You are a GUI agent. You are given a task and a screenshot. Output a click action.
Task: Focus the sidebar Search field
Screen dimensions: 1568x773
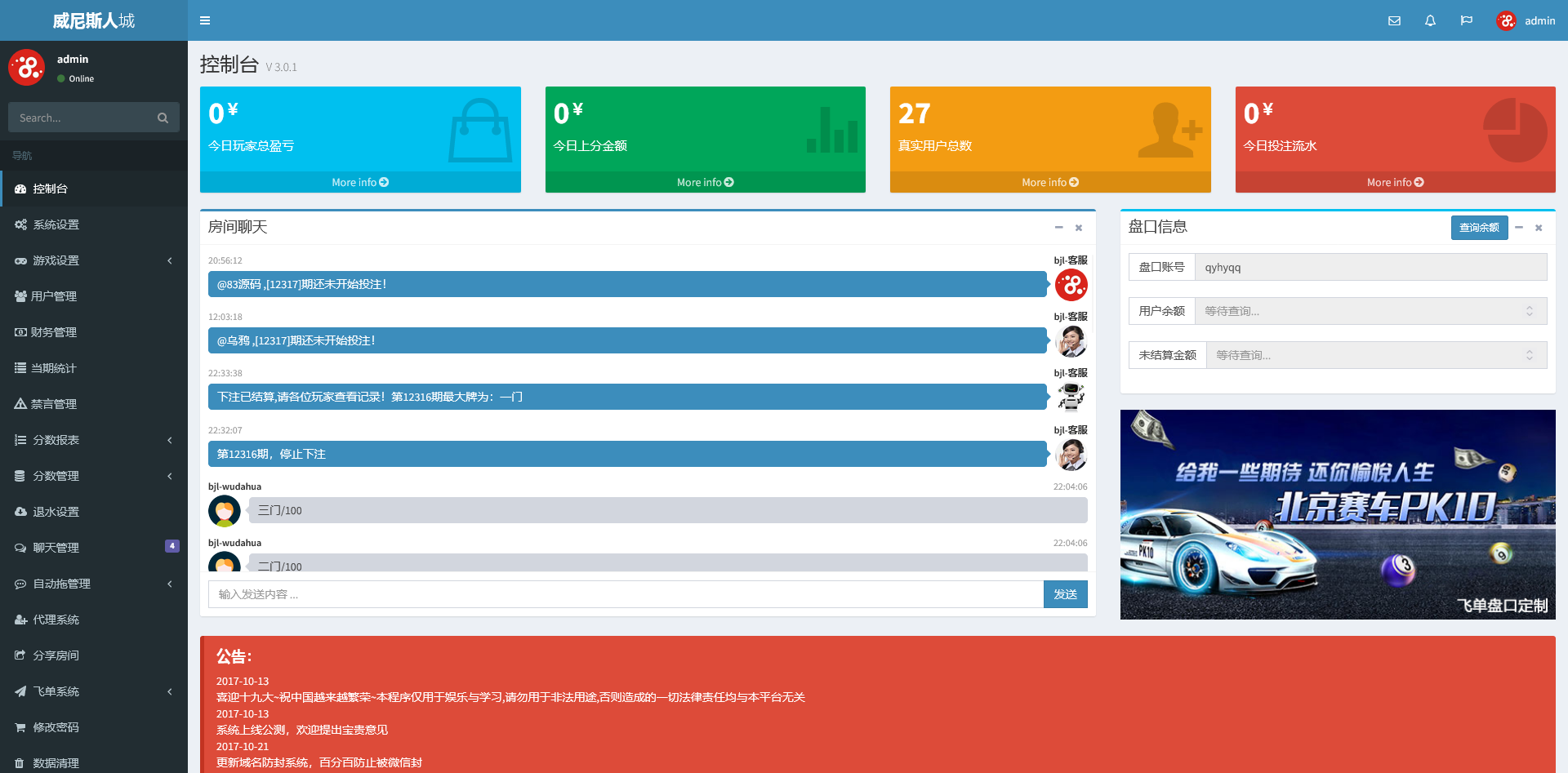78,118
